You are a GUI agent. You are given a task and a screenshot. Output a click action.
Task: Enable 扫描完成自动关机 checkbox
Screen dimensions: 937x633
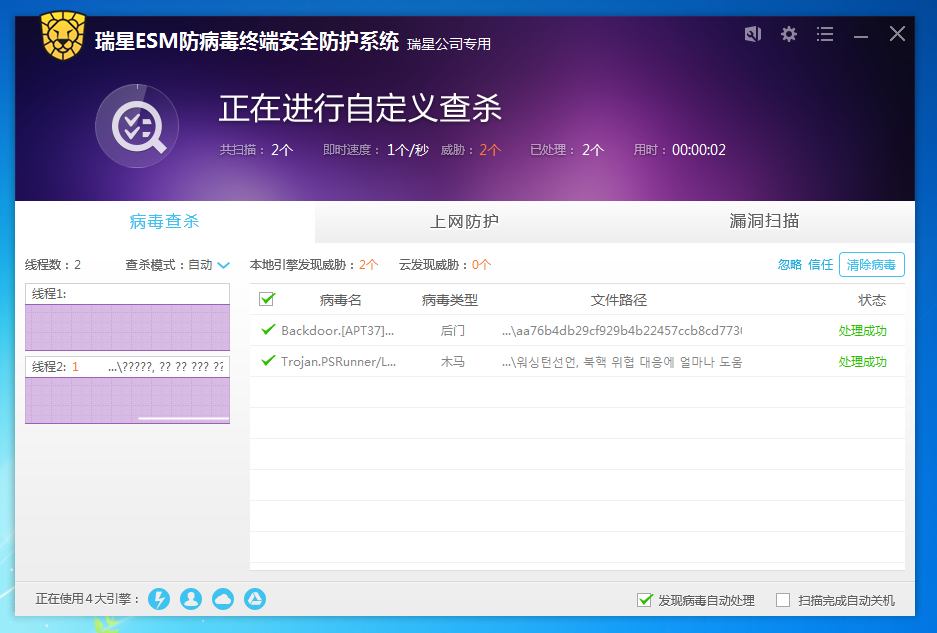[x=783, y=600]
